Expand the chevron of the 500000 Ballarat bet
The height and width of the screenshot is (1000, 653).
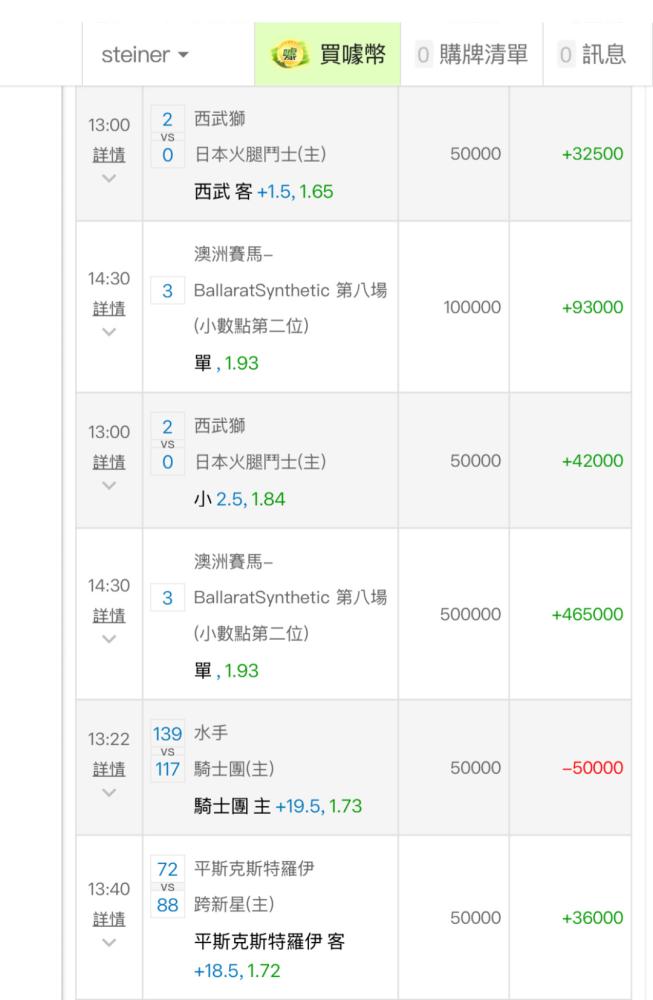coord(109,638)
